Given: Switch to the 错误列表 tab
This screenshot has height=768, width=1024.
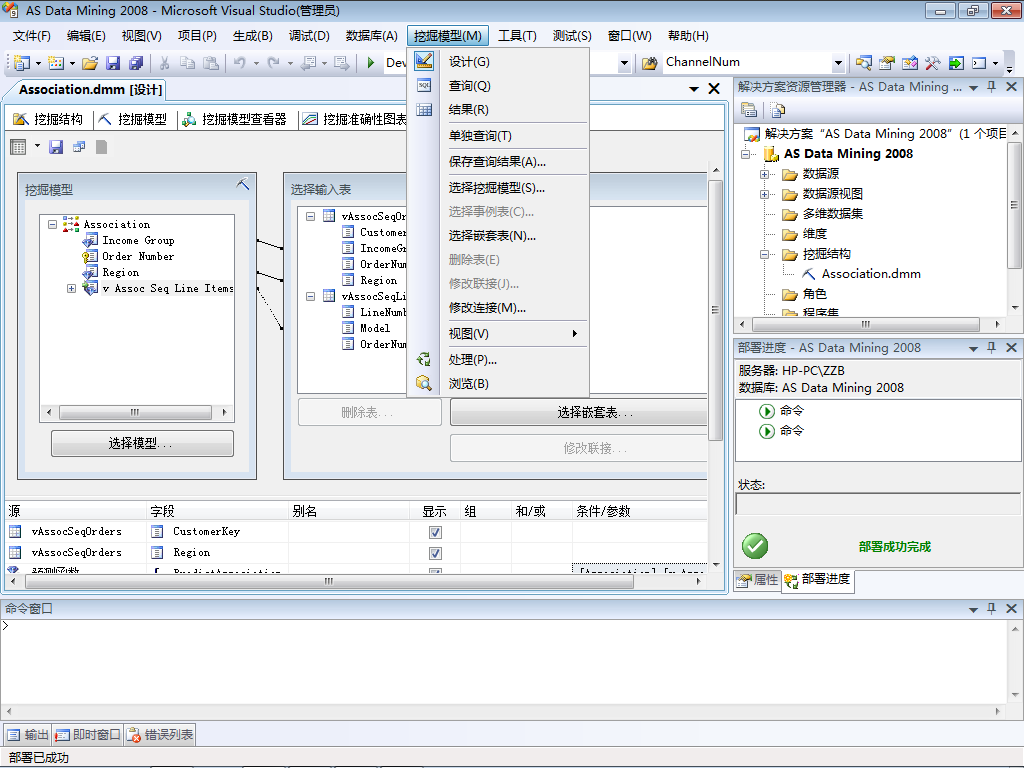Looking at the screenshot, I should point(161,735).
